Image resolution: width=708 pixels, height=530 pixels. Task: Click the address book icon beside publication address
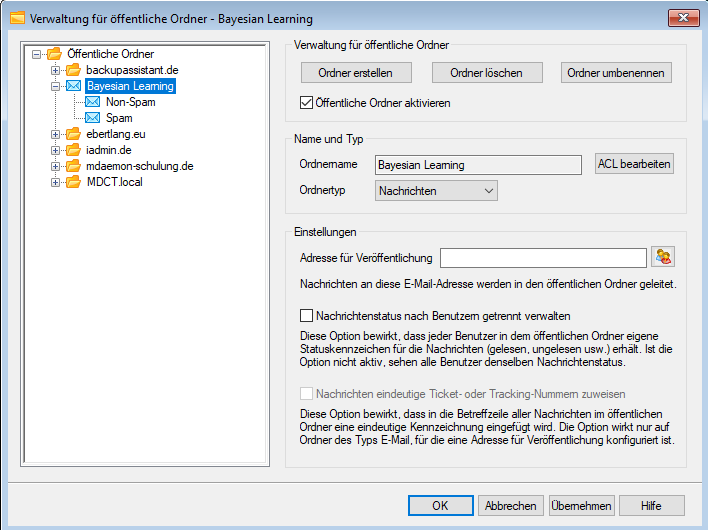pyautogui.click(x=662, y=258)
